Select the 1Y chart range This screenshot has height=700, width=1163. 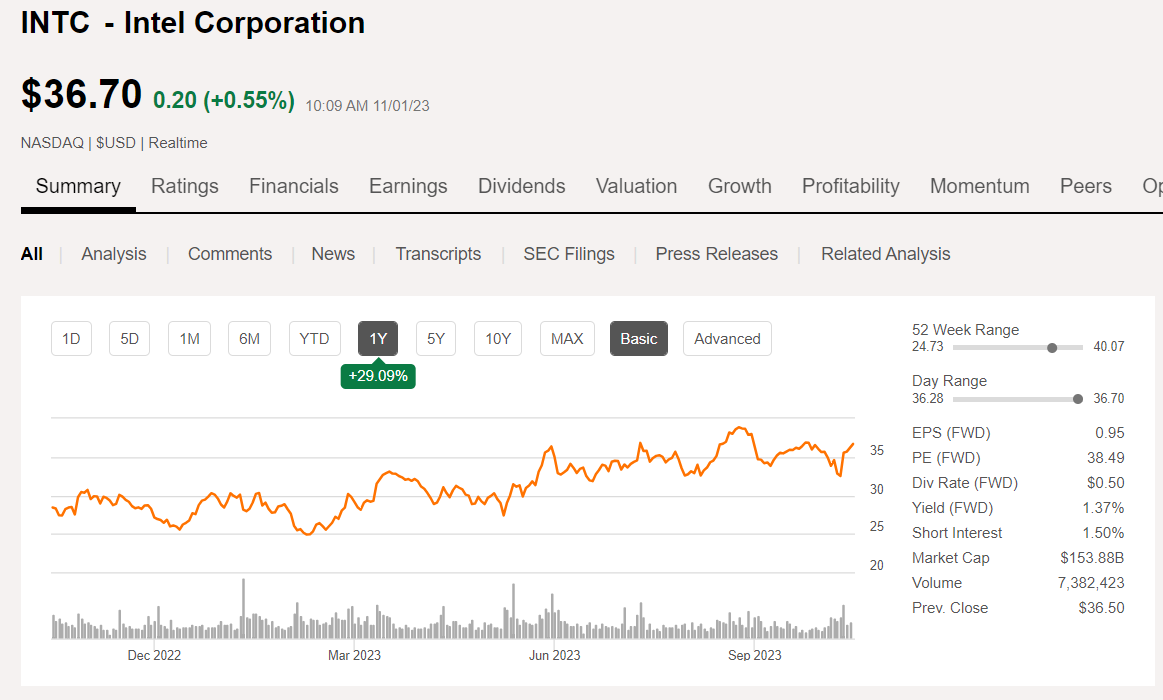point(378,339)
